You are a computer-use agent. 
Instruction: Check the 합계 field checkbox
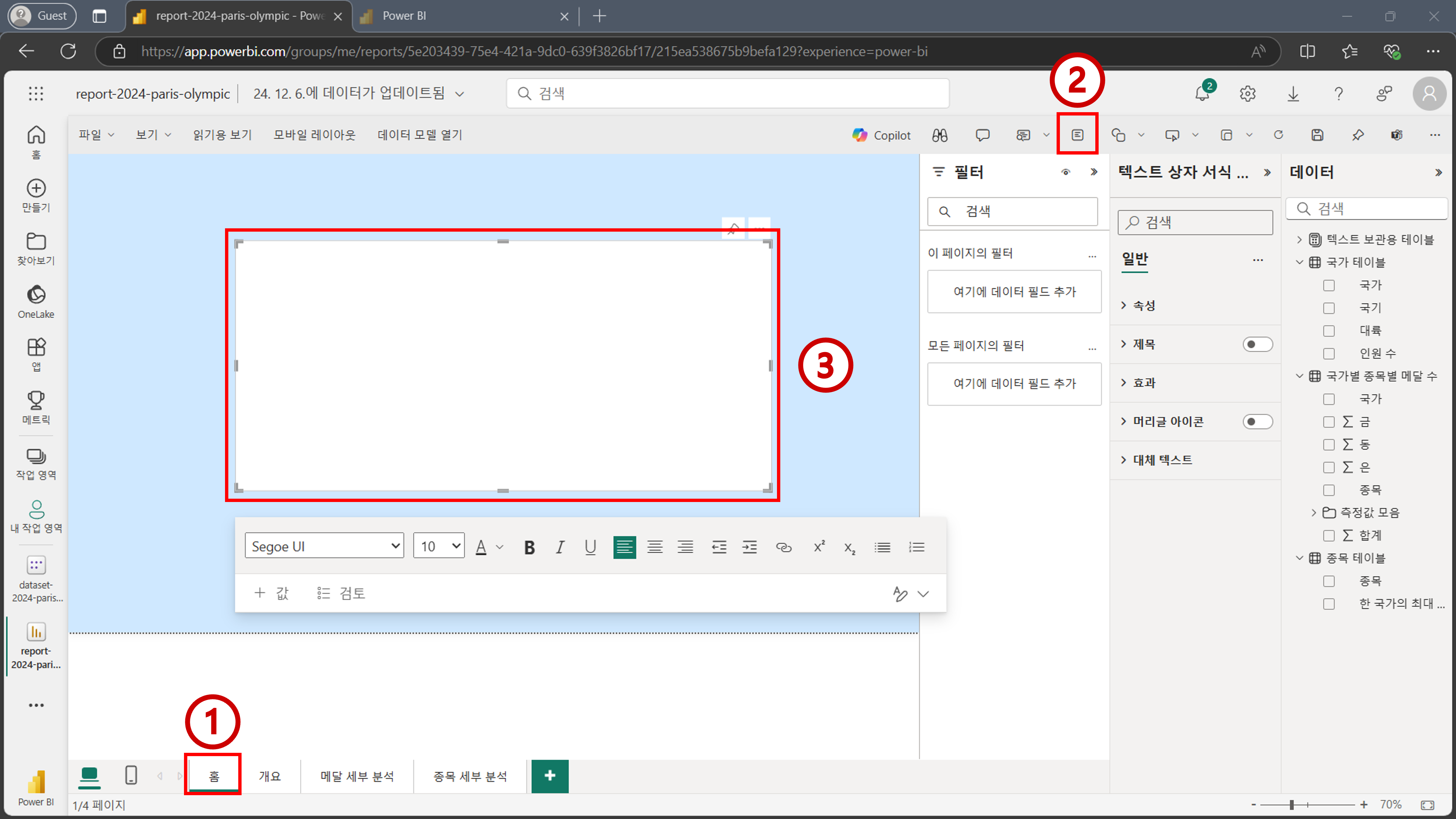coord(1329,535)
